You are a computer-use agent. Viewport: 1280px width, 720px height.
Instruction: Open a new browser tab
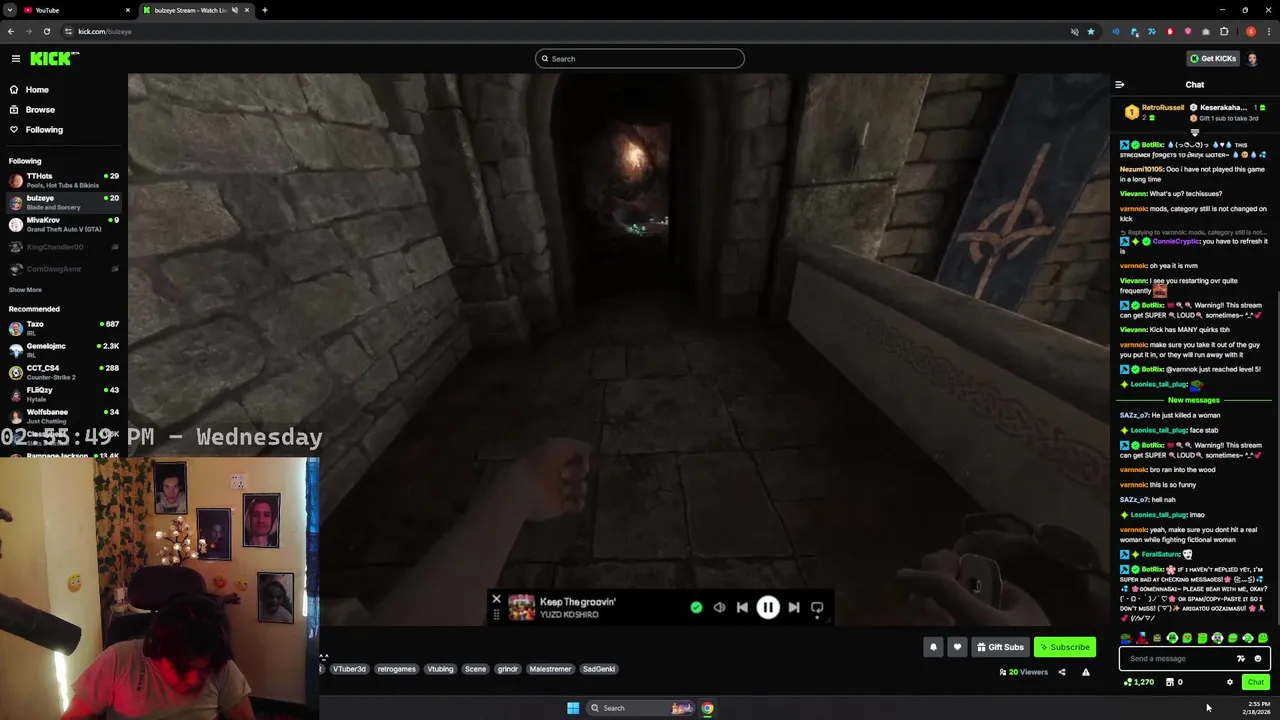point(265,10)
